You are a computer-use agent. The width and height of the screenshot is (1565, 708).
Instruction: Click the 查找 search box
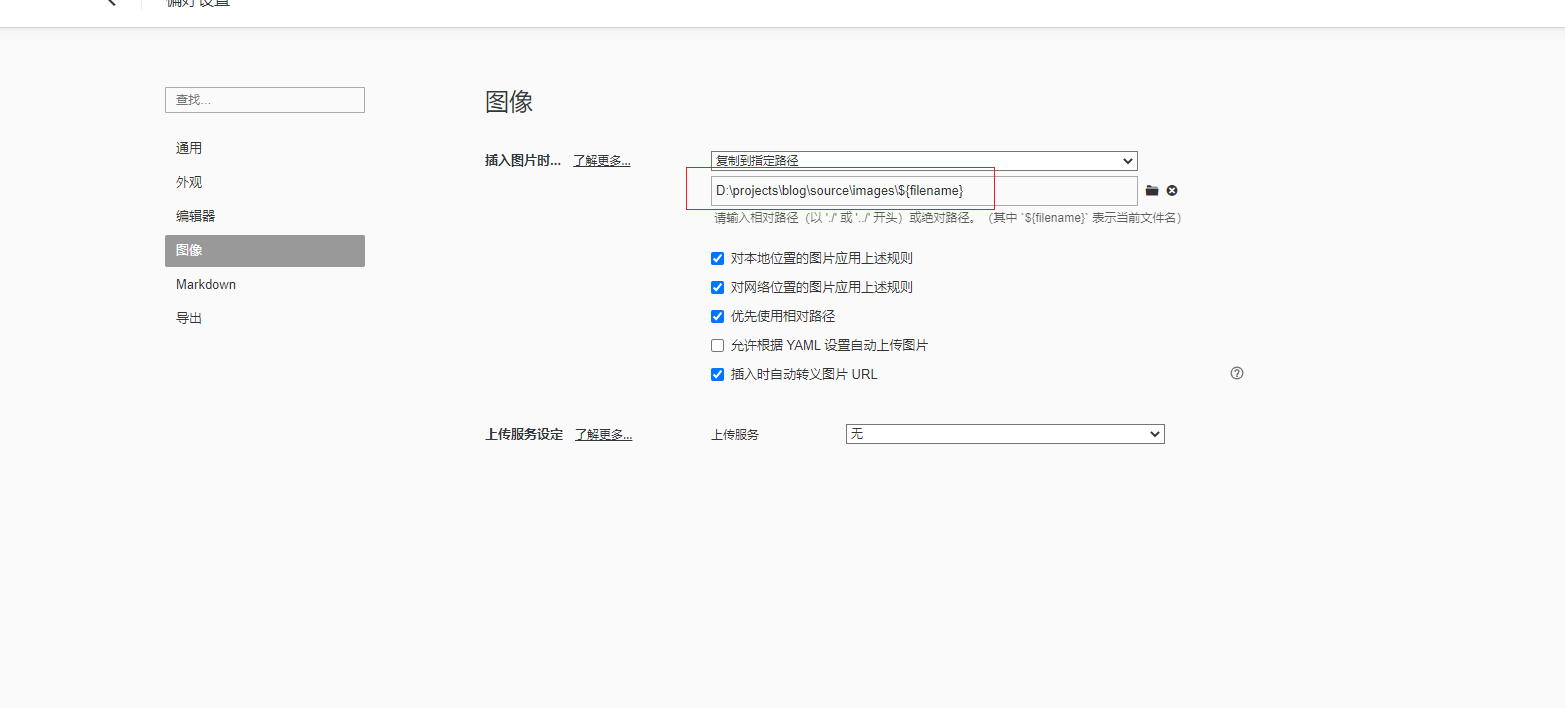[264, 100]
